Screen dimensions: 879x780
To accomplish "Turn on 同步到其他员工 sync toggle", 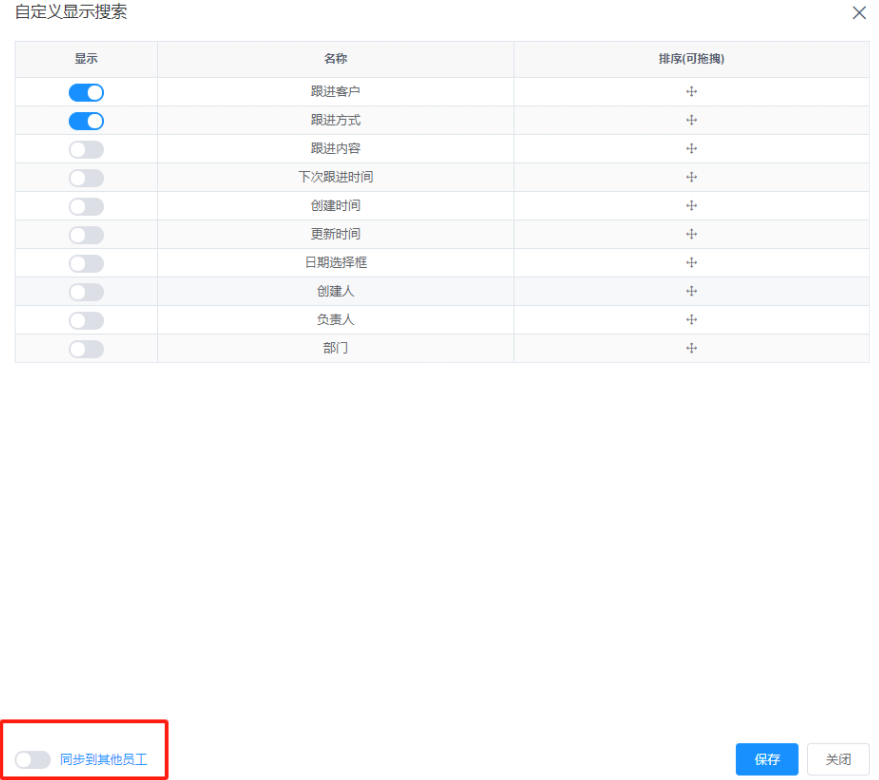I will coord(33,759).
